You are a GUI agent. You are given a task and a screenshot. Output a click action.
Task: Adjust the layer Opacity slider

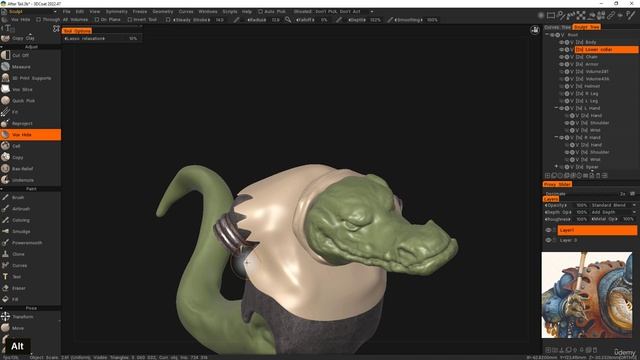click(x=566, y=205)
